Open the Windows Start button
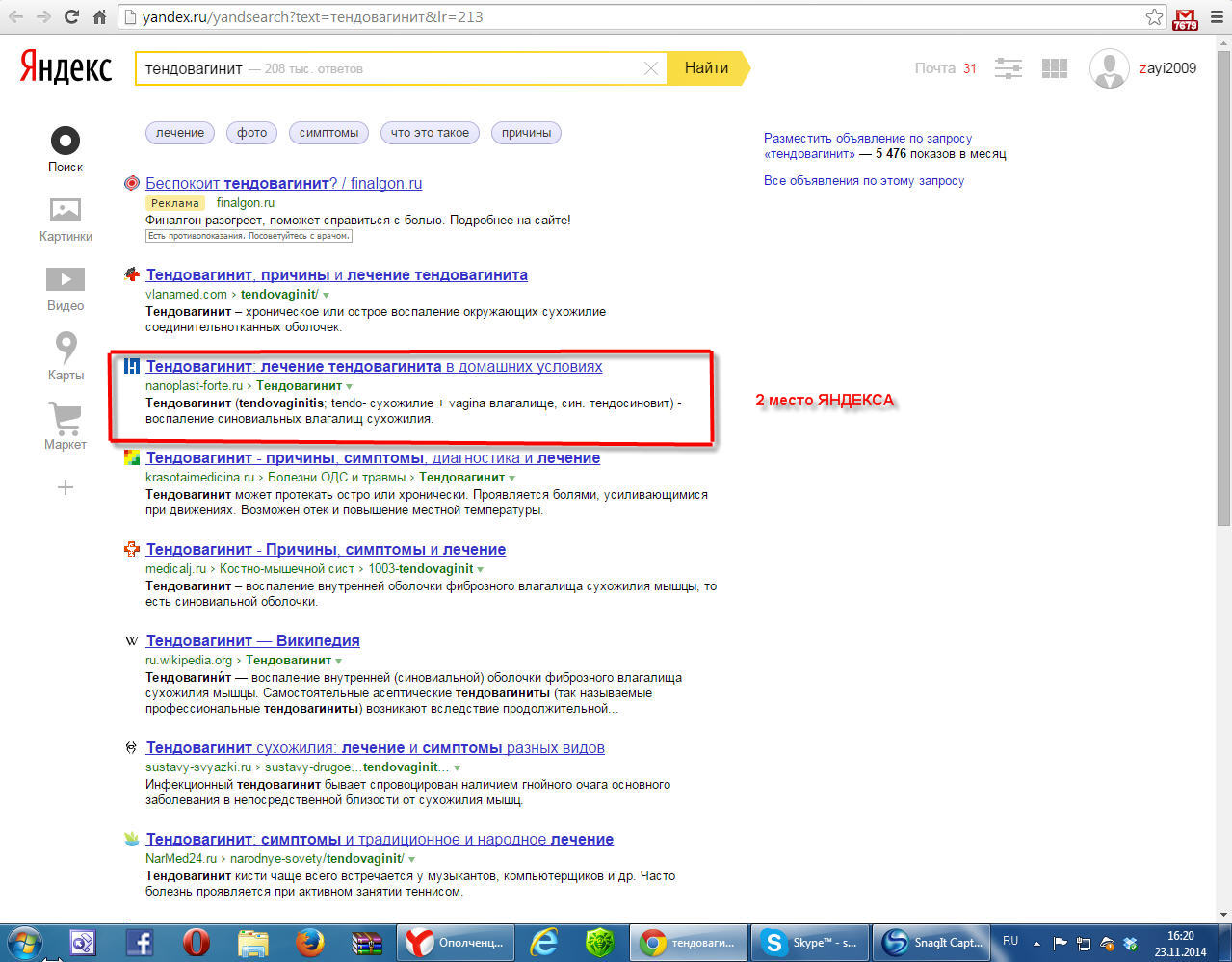 [x=26, y=943]
